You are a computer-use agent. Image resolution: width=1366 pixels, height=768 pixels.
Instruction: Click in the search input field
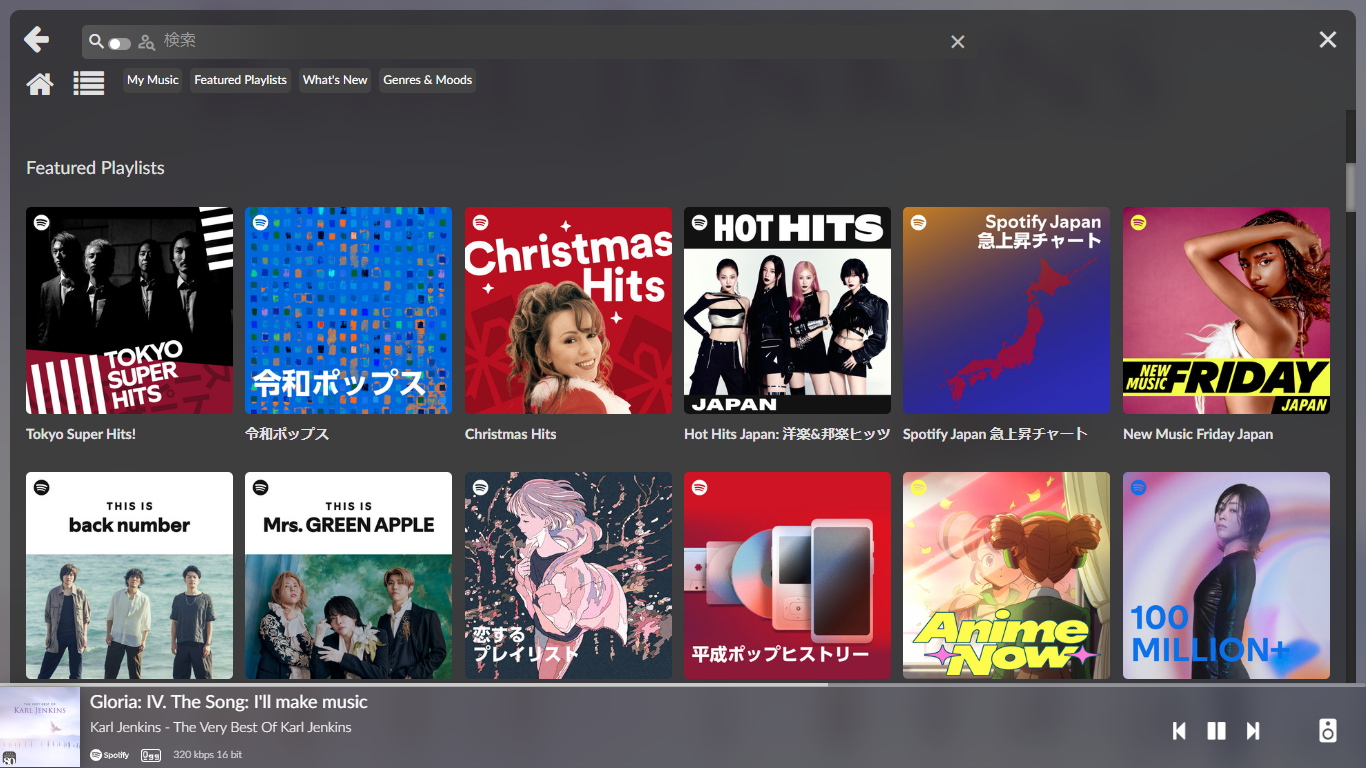550,41
